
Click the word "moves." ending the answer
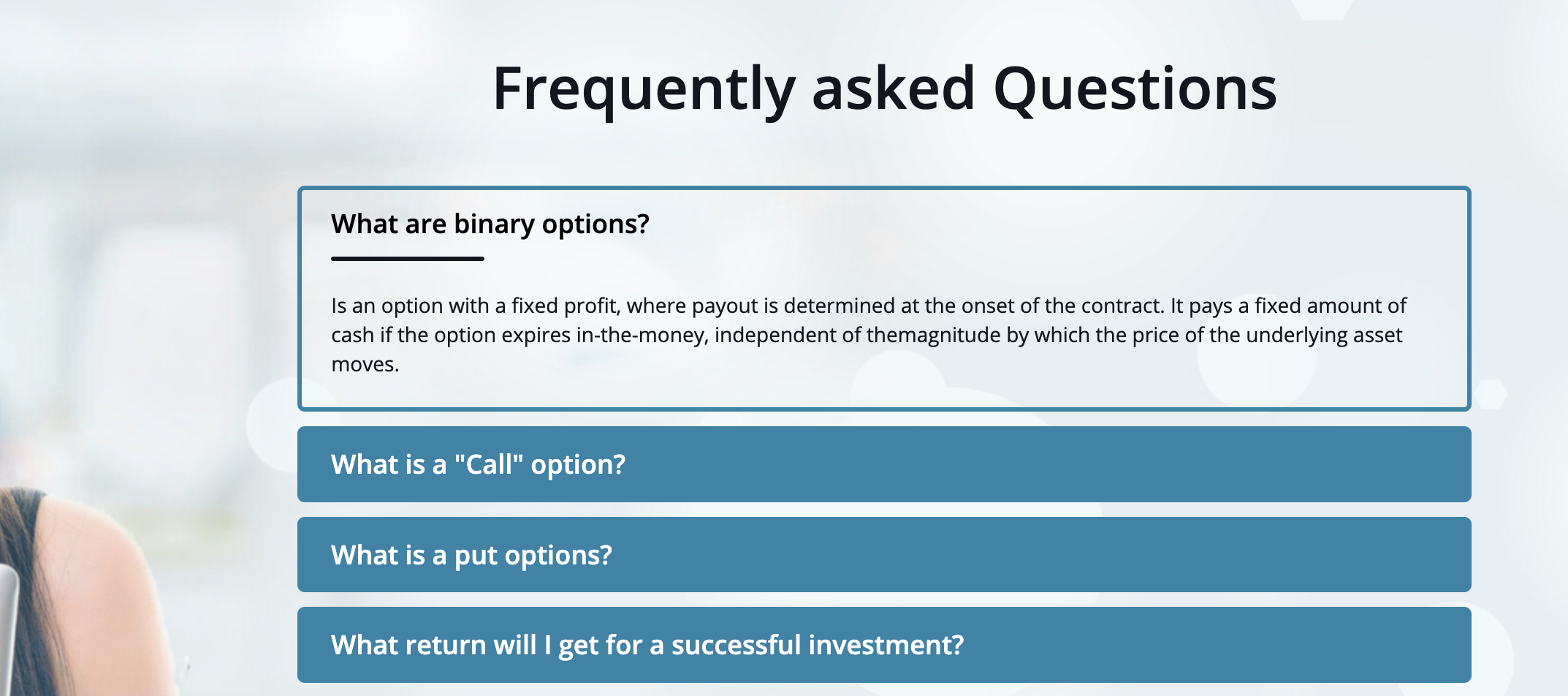tap(365, 364)
